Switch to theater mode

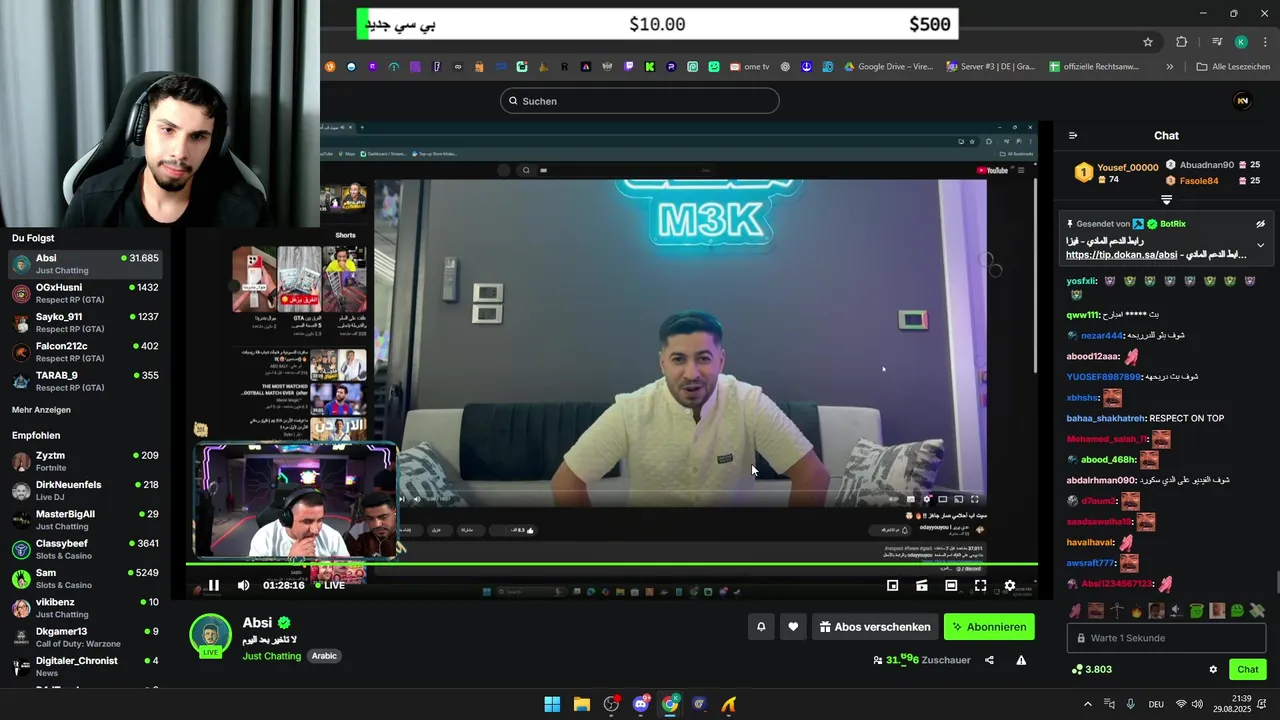point(951,585)
